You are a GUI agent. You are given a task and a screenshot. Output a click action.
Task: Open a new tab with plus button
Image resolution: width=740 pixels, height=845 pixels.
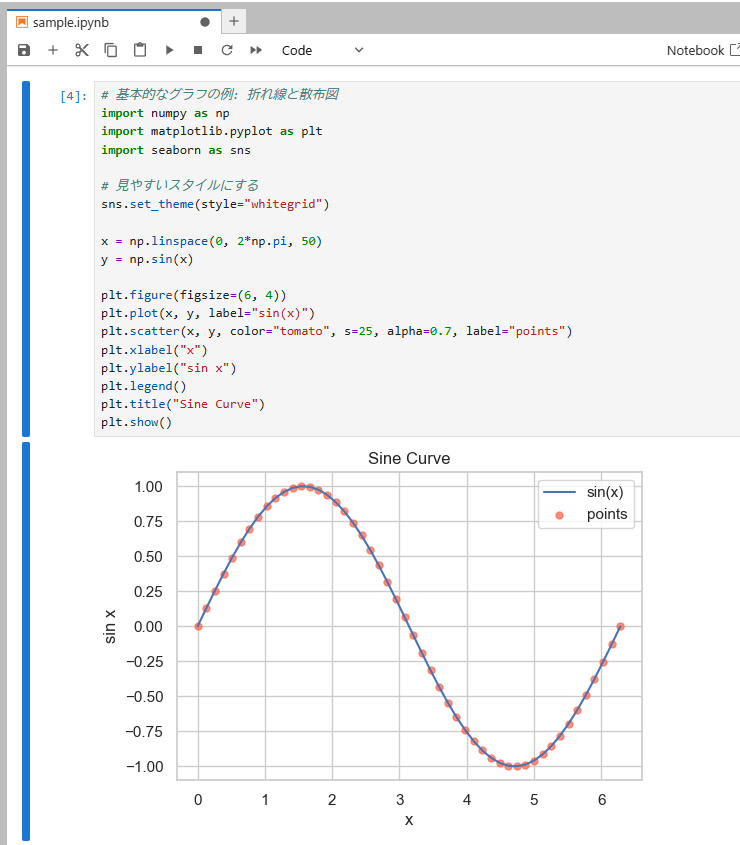click(x=234, y=21)
